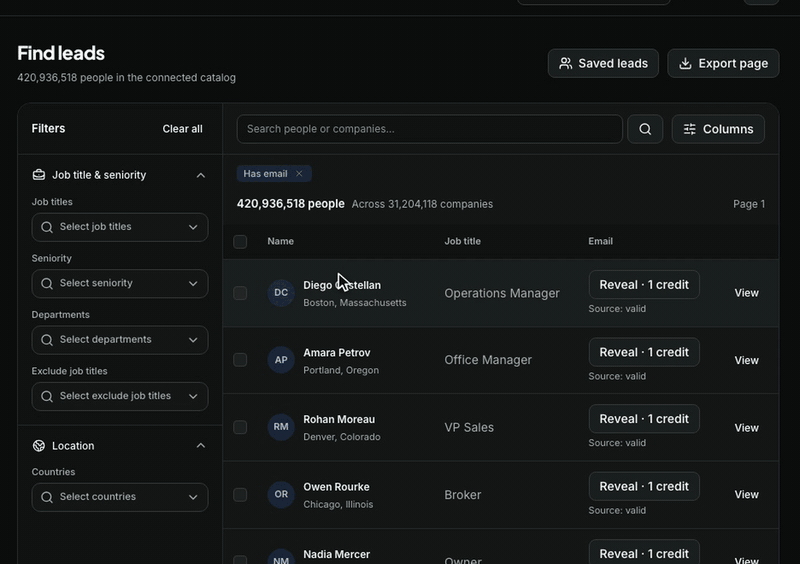The width and height of the screenshot is (800, 564).
Task: Open the Saved leads list
Action: coord(603,63)
